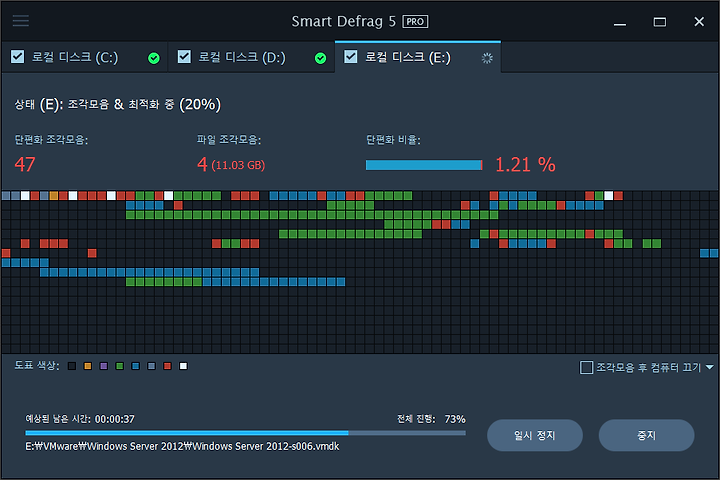Click the fragmentation ratio bar
Image resolution: width=720 pixels, height=480 pixels.
424,165
